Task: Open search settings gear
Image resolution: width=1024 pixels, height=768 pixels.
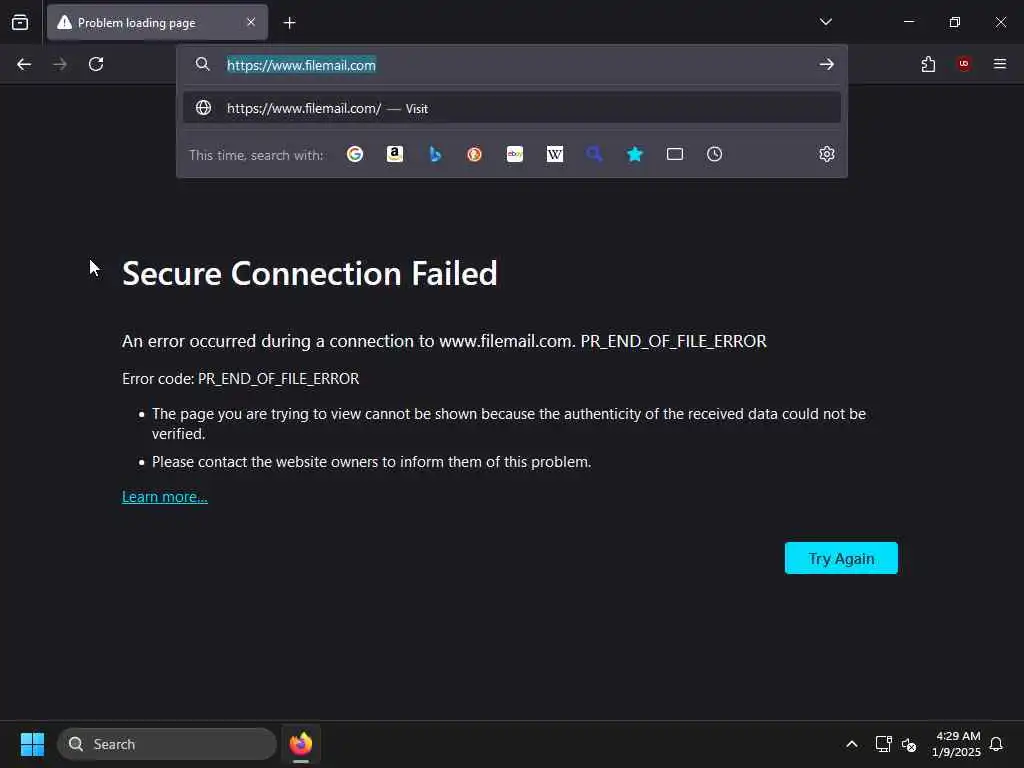Action: click(x=827, y=154)
